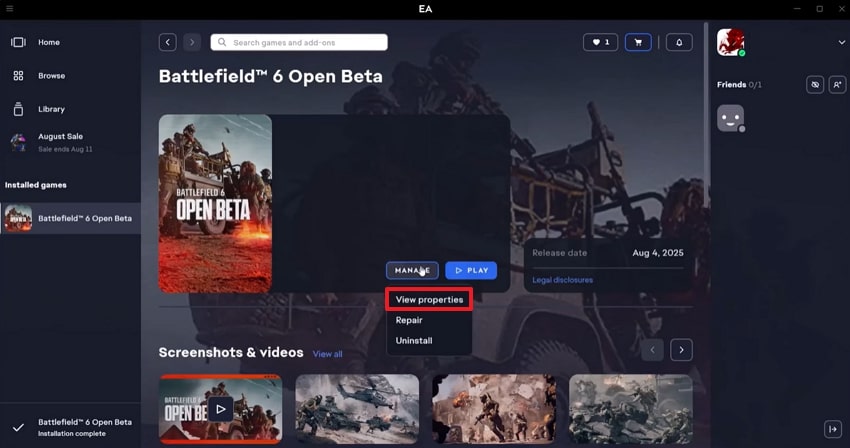Play the Open Beta trailer video thumbnail
This screenshot has width=850, height=448.
220,409
